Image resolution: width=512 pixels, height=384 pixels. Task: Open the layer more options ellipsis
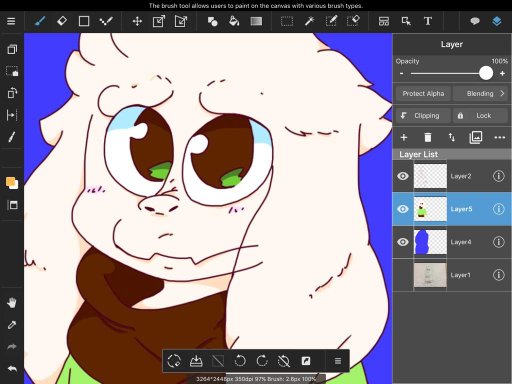click(499, 137)
